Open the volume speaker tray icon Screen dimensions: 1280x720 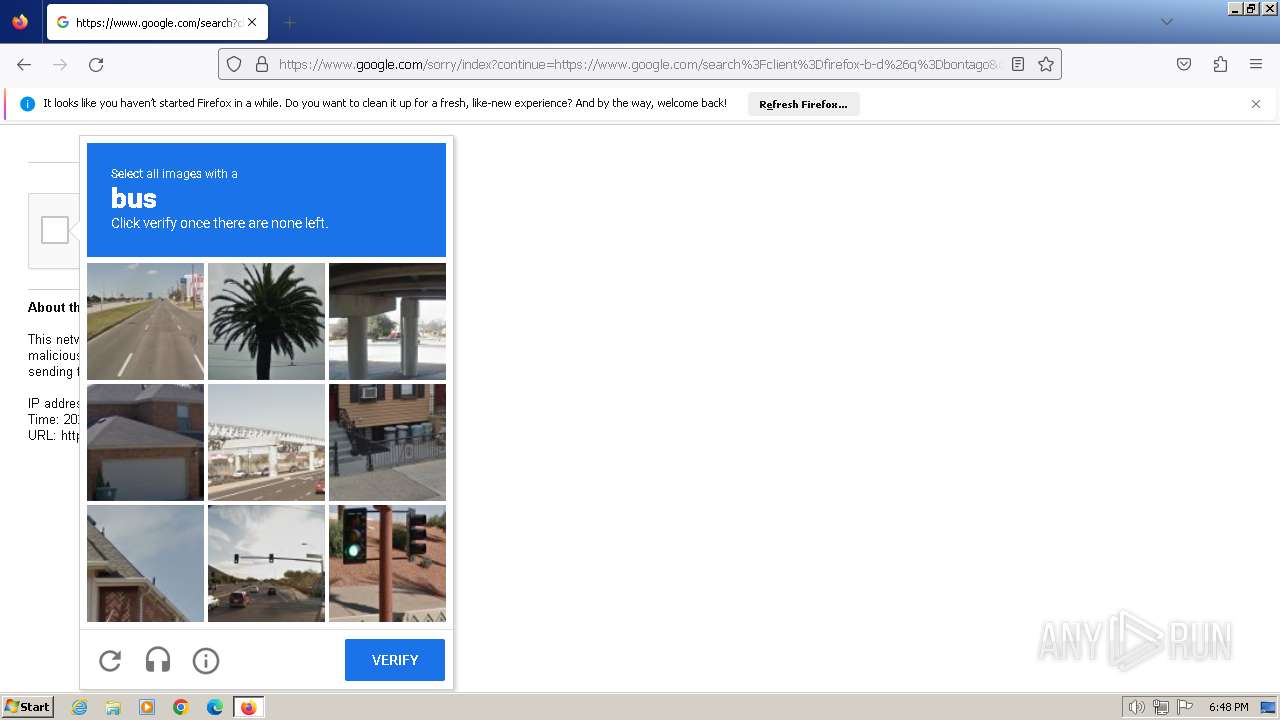pos(1136,707)
